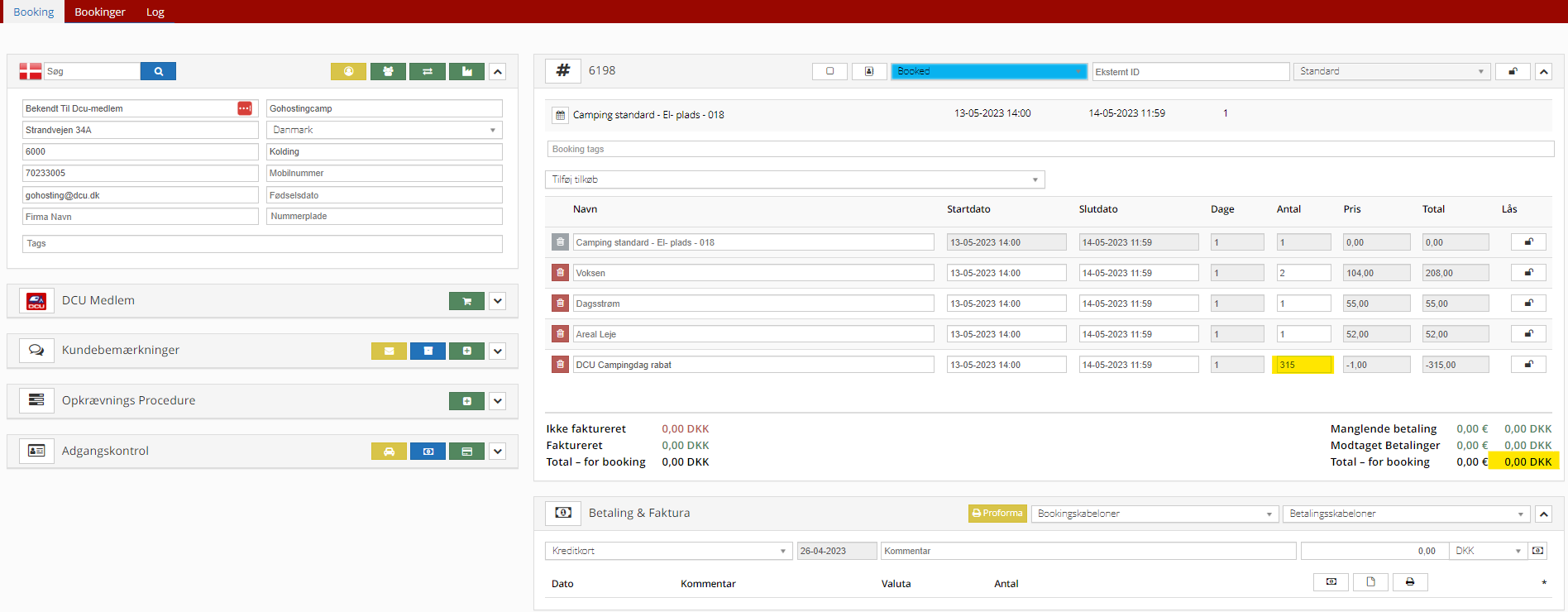Click the yellow envelope icon in Kundebemærkninger
This screenshot has height=612, width=1568.
[x=389, y=351]
